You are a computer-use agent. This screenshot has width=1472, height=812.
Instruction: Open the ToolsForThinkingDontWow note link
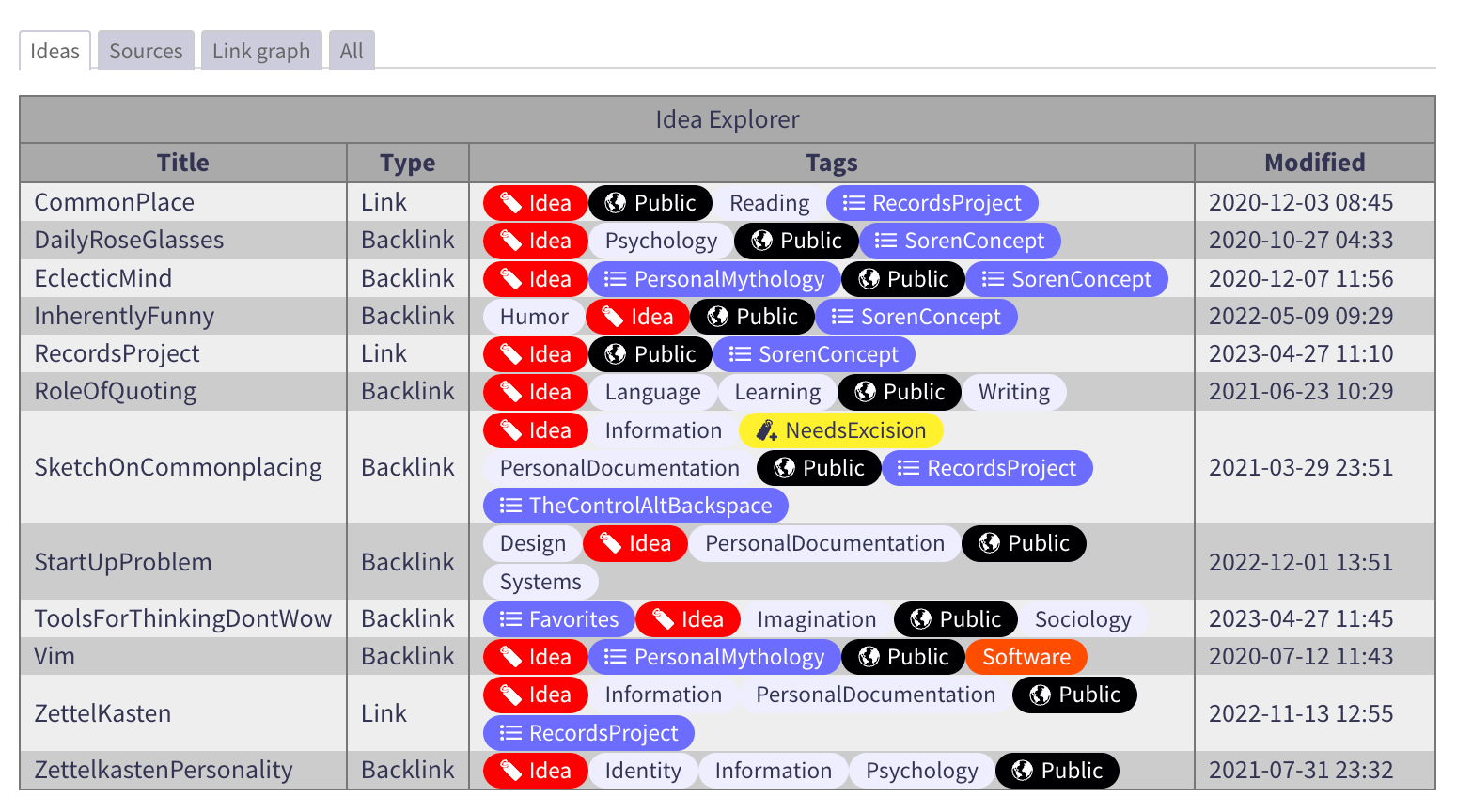click(183, 618)
